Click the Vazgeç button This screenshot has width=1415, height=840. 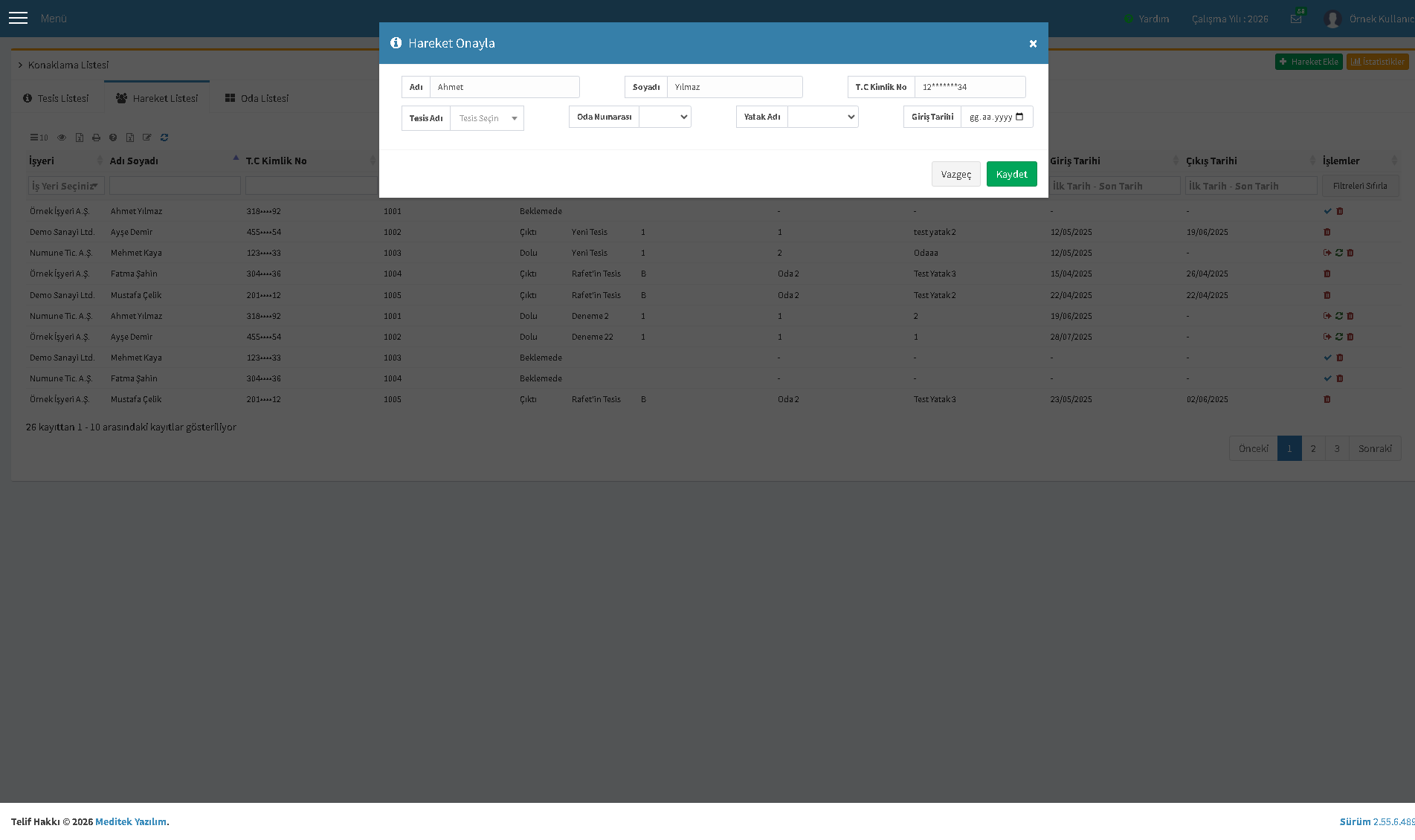click(x=955, y=174)
